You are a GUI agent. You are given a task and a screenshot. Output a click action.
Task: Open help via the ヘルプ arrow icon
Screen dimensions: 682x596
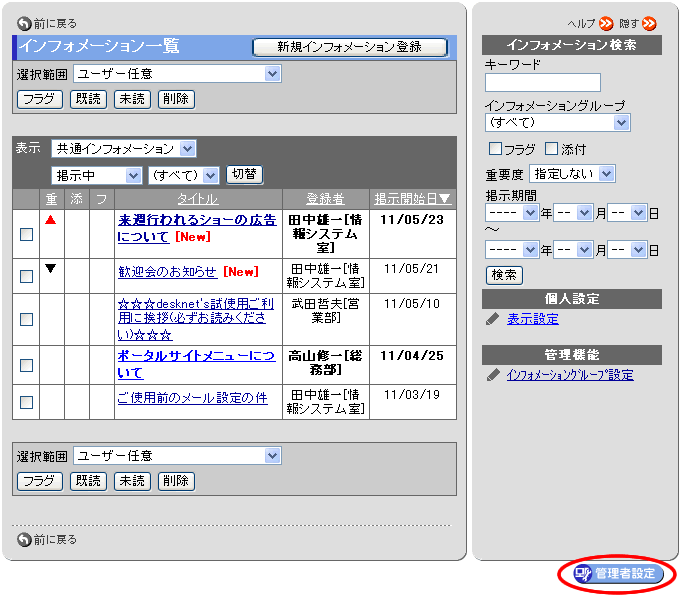point(606,23)
